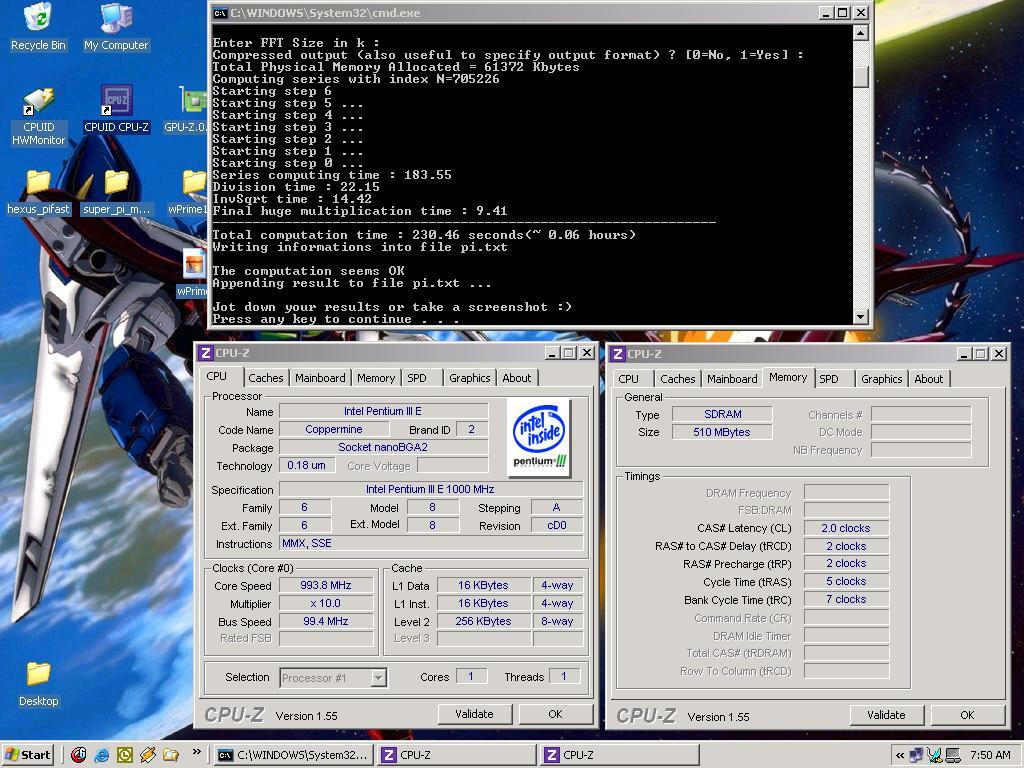The image size is (1024, 768).
Task: Open Mainboard tab in right CPU-Z window
Action: (732, 379)
